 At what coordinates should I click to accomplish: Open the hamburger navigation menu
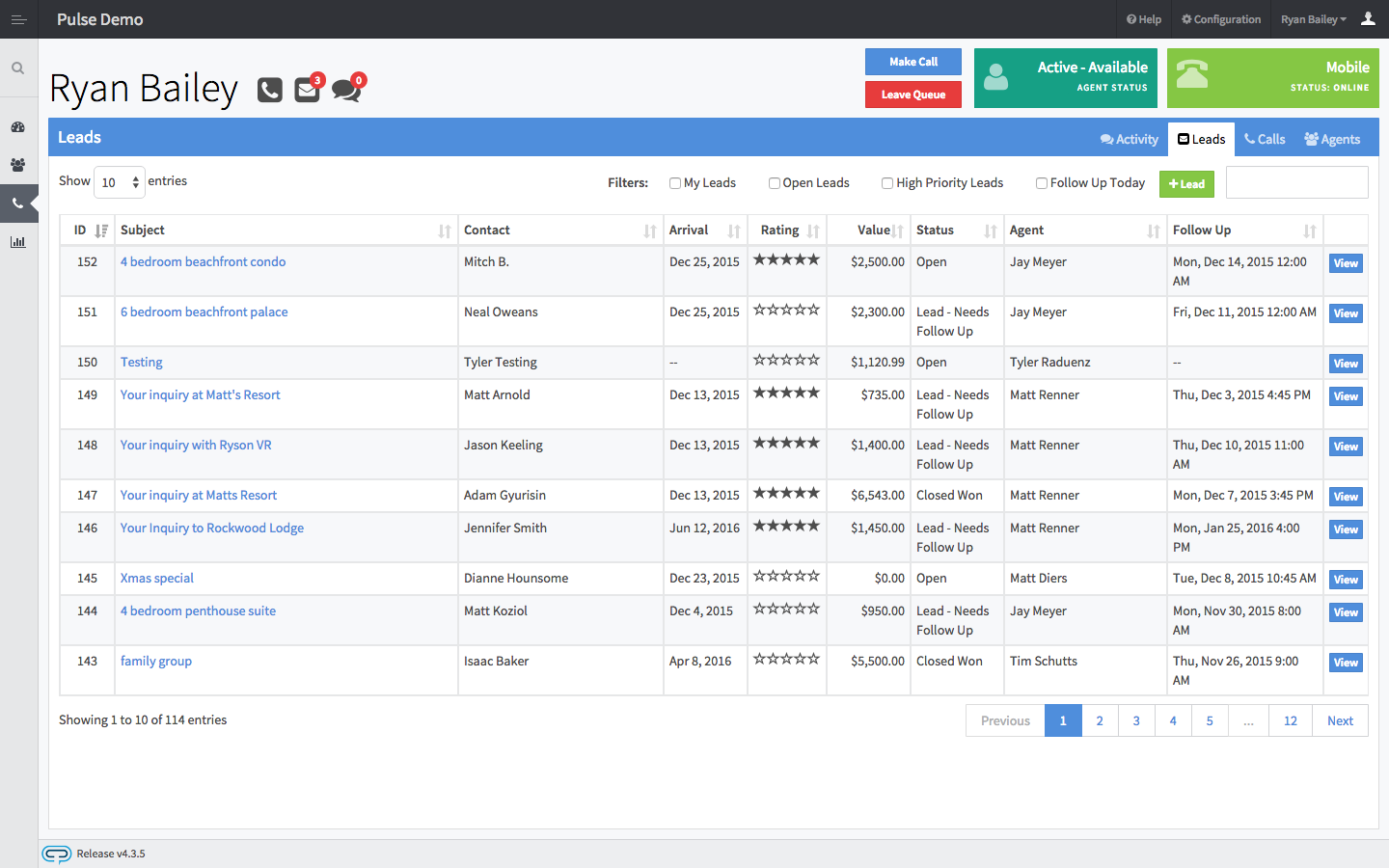coord(18,19)
